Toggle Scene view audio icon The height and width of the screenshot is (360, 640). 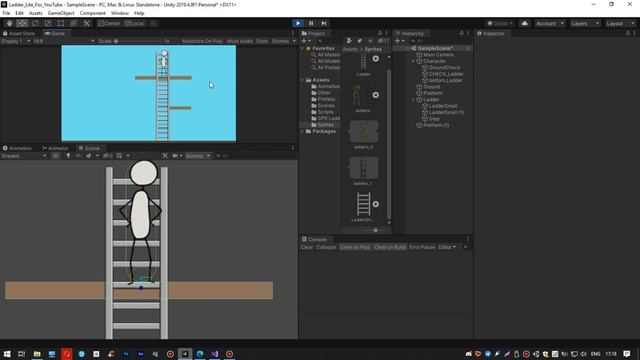(78, 156)
